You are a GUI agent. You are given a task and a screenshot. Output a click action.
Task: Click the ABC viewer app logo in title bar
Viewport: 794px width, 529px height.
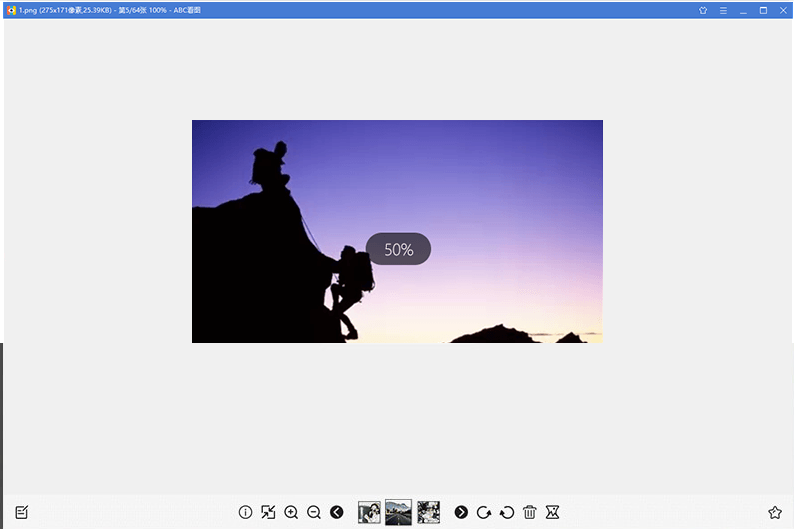[11, 10]
